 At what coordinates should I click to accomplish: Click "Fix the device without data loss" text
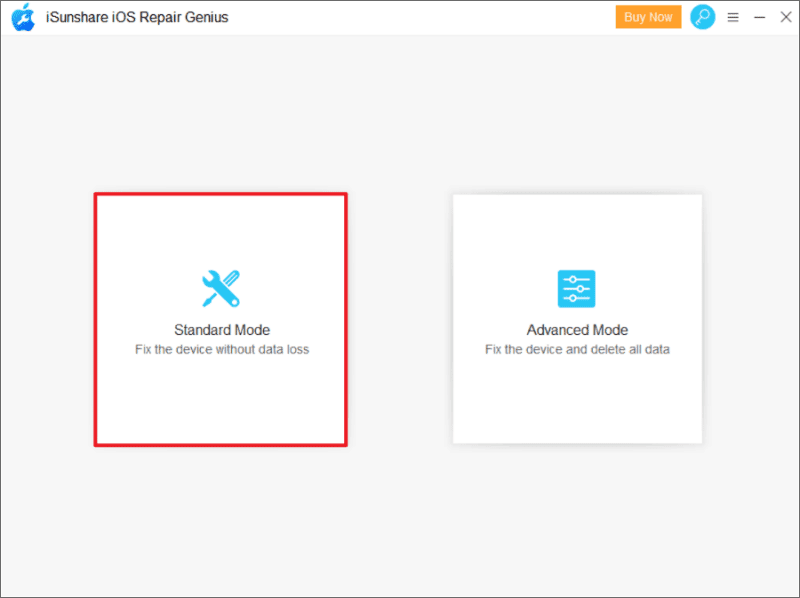tap(221, 350)
